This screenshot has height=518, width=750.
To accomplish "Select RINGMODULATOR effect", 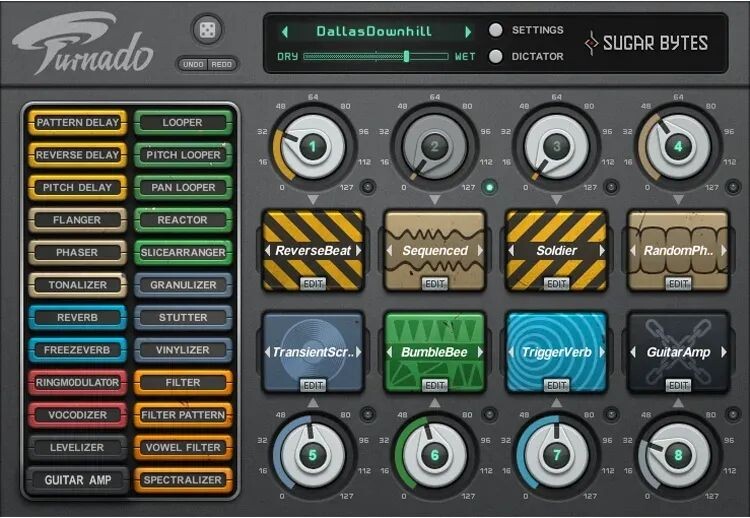I will pos(77,383).
